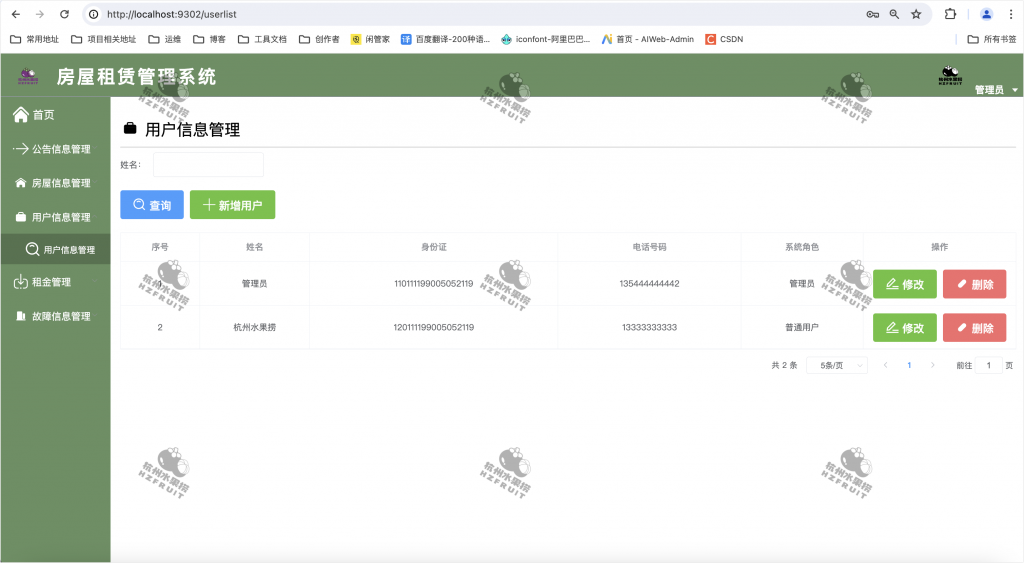Expand the 管理员 user dropdown
This screenshot has height=563, width=1024.
click(996, 90)
